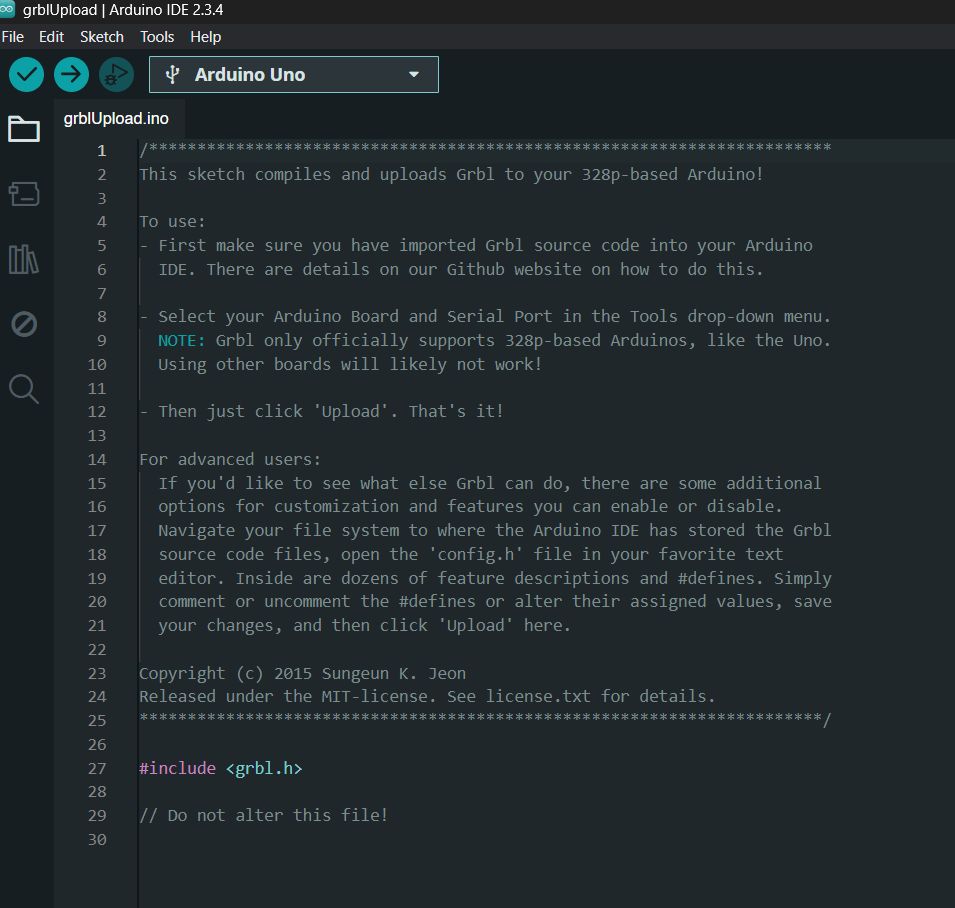Click the '#include' keyword on line 27
955x908 pixels.
[177, 769]
